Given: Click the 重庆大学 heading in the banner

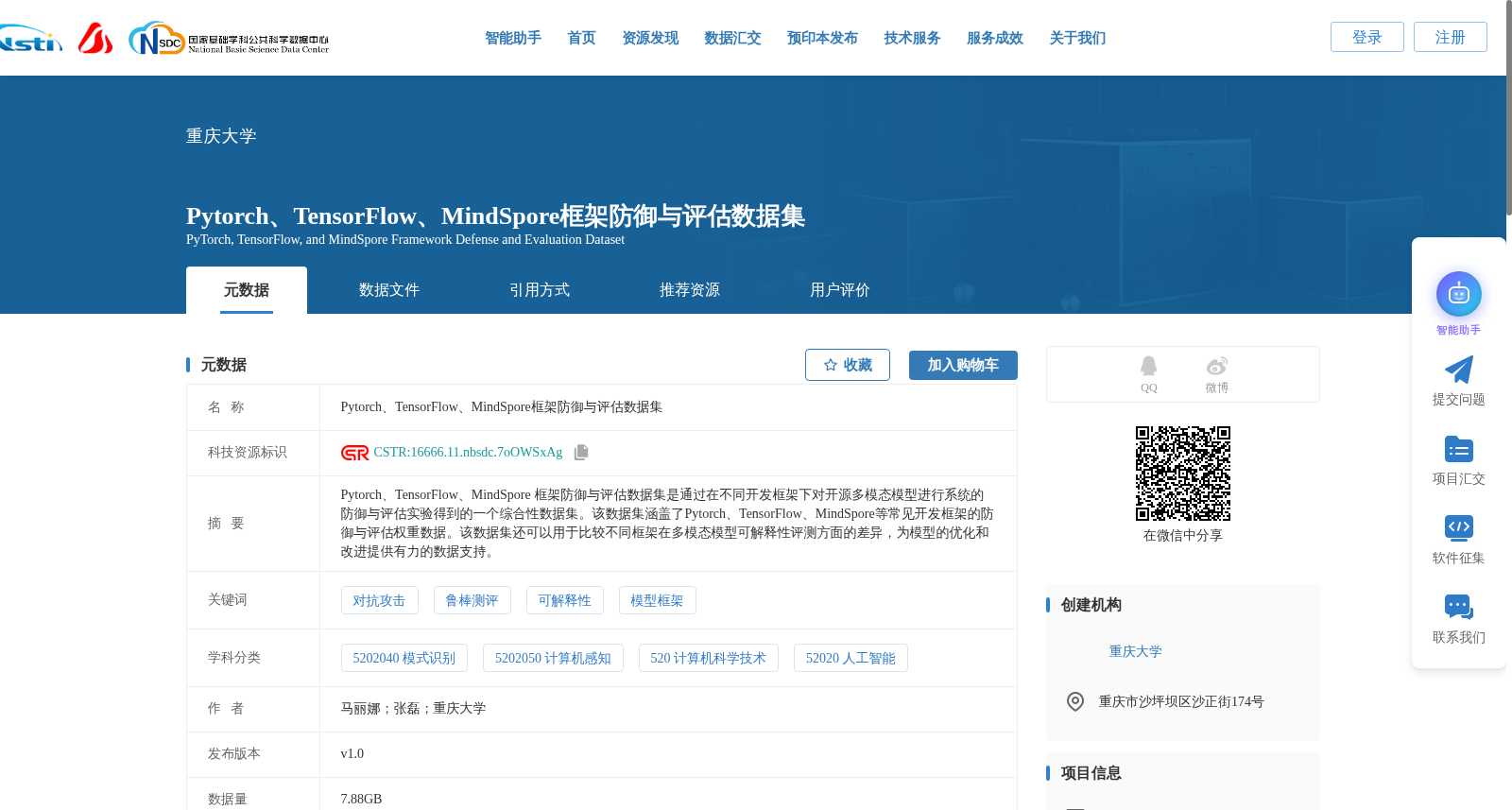Looking at the screenshot, I should (221, 136).
